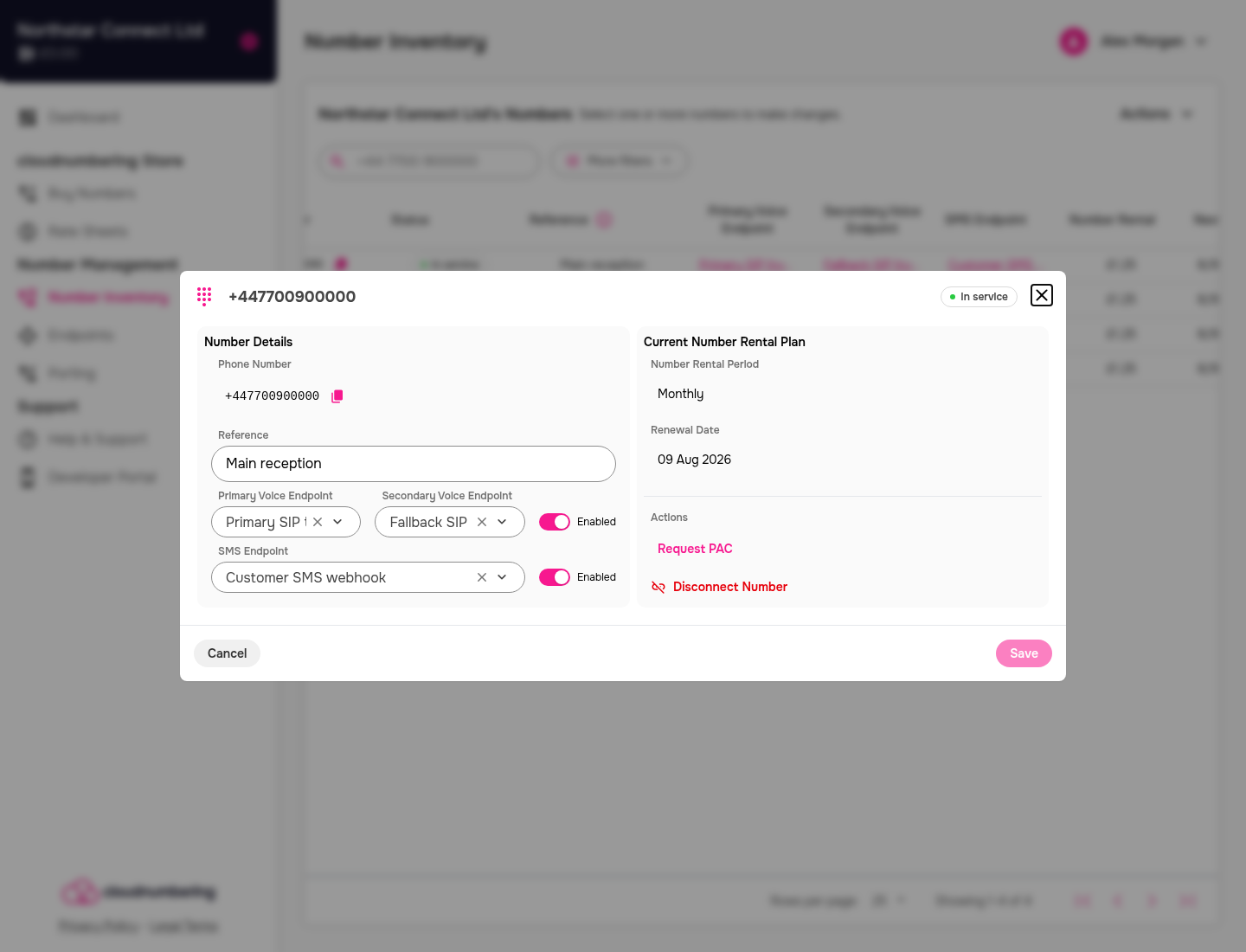
Task: Click the dial pad icon beside +447700900000
Action: [x=204, y=296]
